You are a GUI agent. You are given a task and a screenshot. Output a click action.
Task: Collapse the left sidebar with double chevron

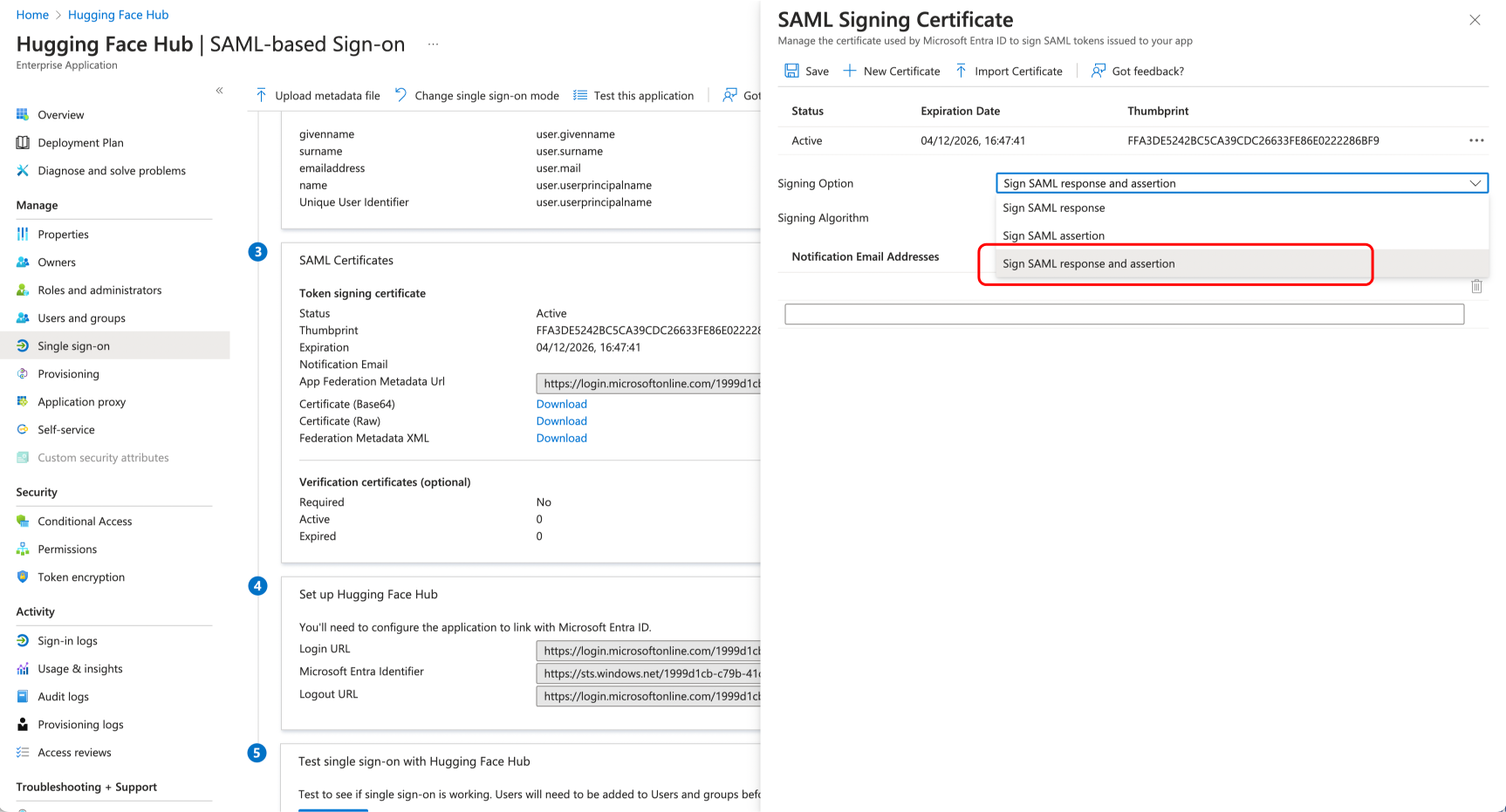(220, 91)
